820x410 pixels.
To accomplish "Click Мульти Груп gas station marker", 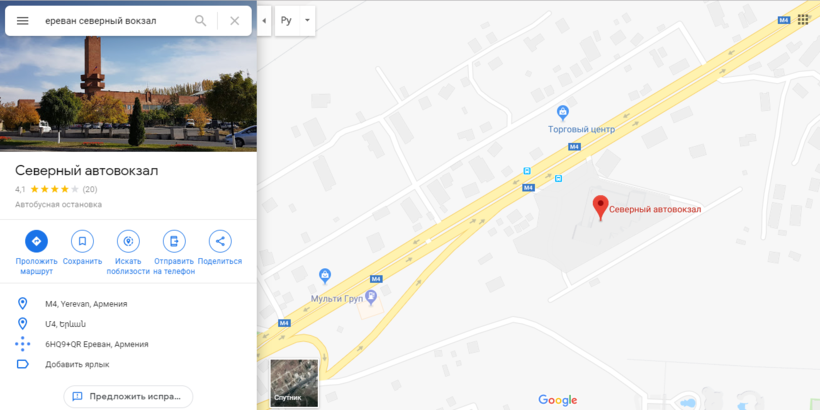I will click(371, 297).
